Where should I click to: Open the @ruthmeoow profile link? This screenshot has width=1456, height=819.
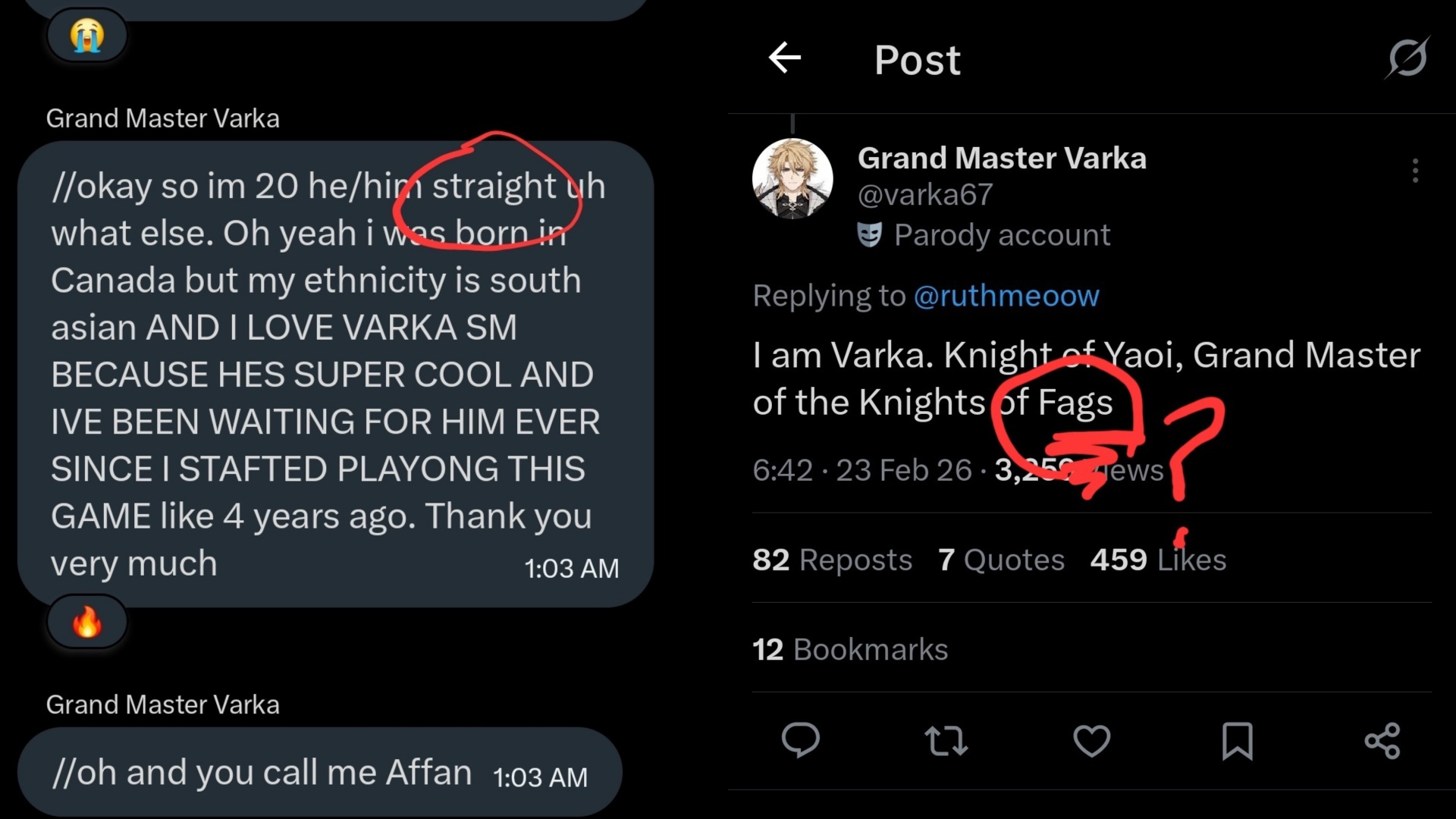(x=1006, y=296)
